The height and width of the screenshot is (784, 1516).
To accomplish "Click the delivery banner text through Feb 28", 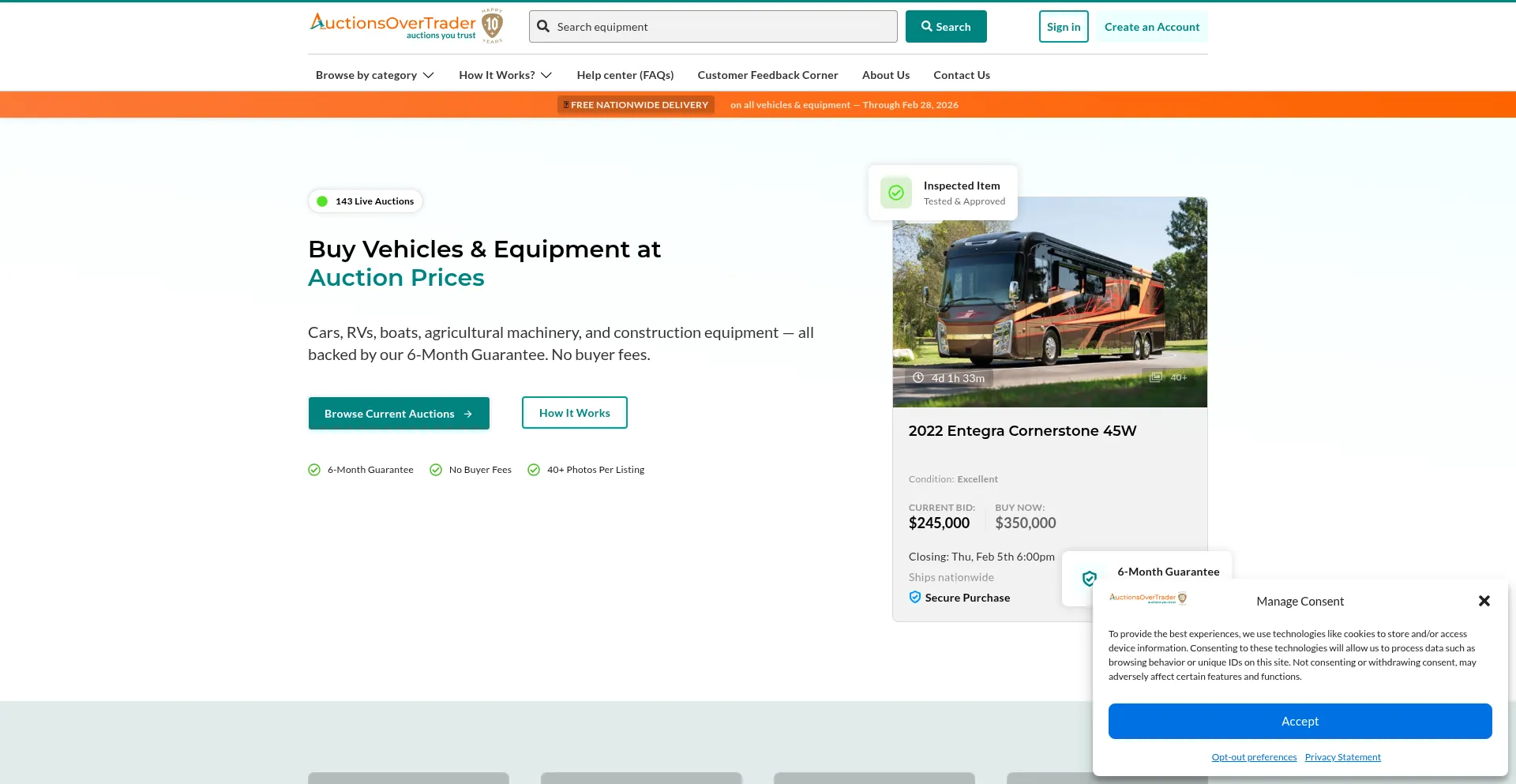I will pyautogui.click(x=844, y=105).
